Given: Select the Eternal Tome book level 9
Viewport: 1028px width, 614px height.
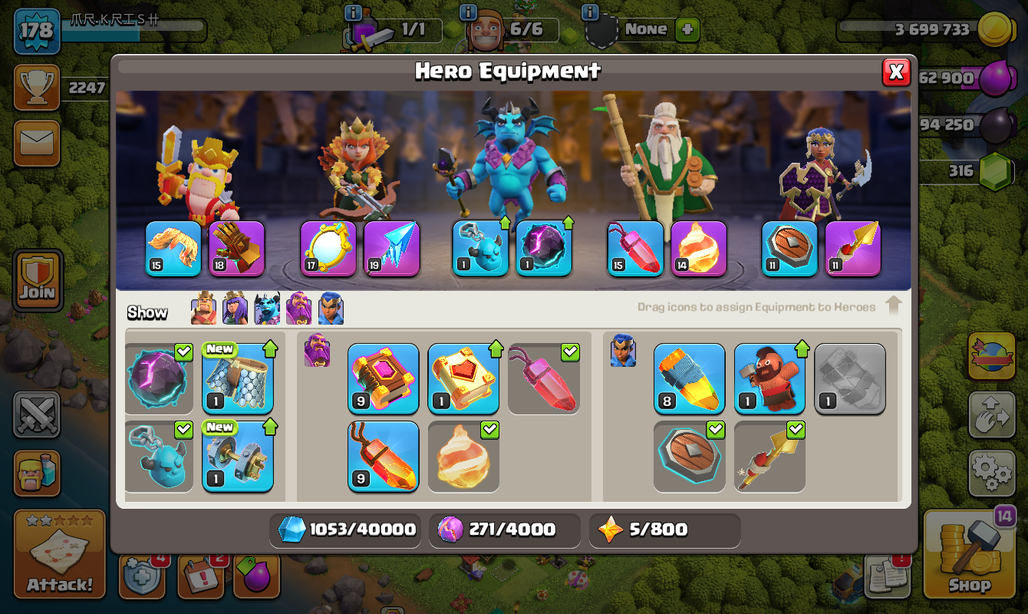Looking at the screenshot, I should 383,379.
